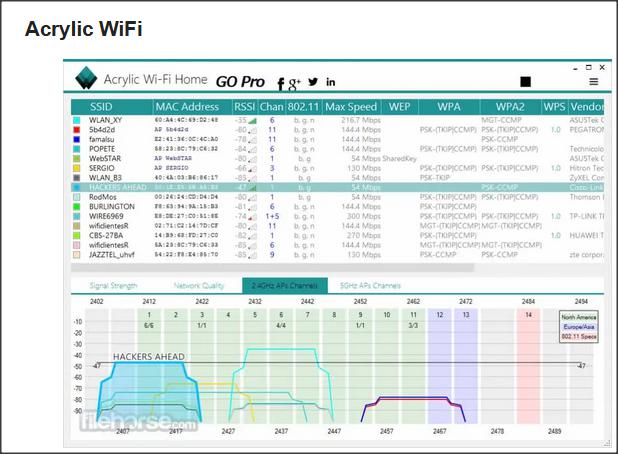
Task: Click channel 11 in the channel graph
Action: 413,315
